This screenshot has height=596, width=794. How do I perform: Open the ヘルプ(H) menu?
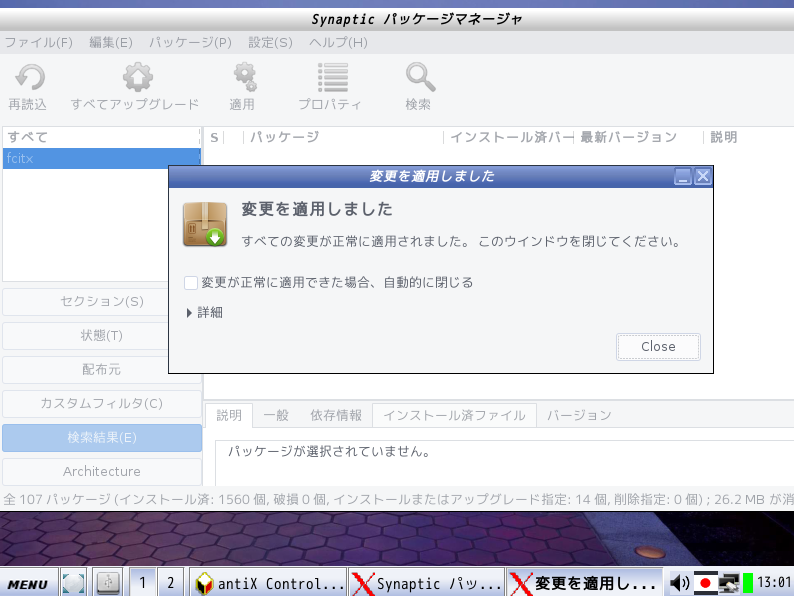[x=338, y=43]
